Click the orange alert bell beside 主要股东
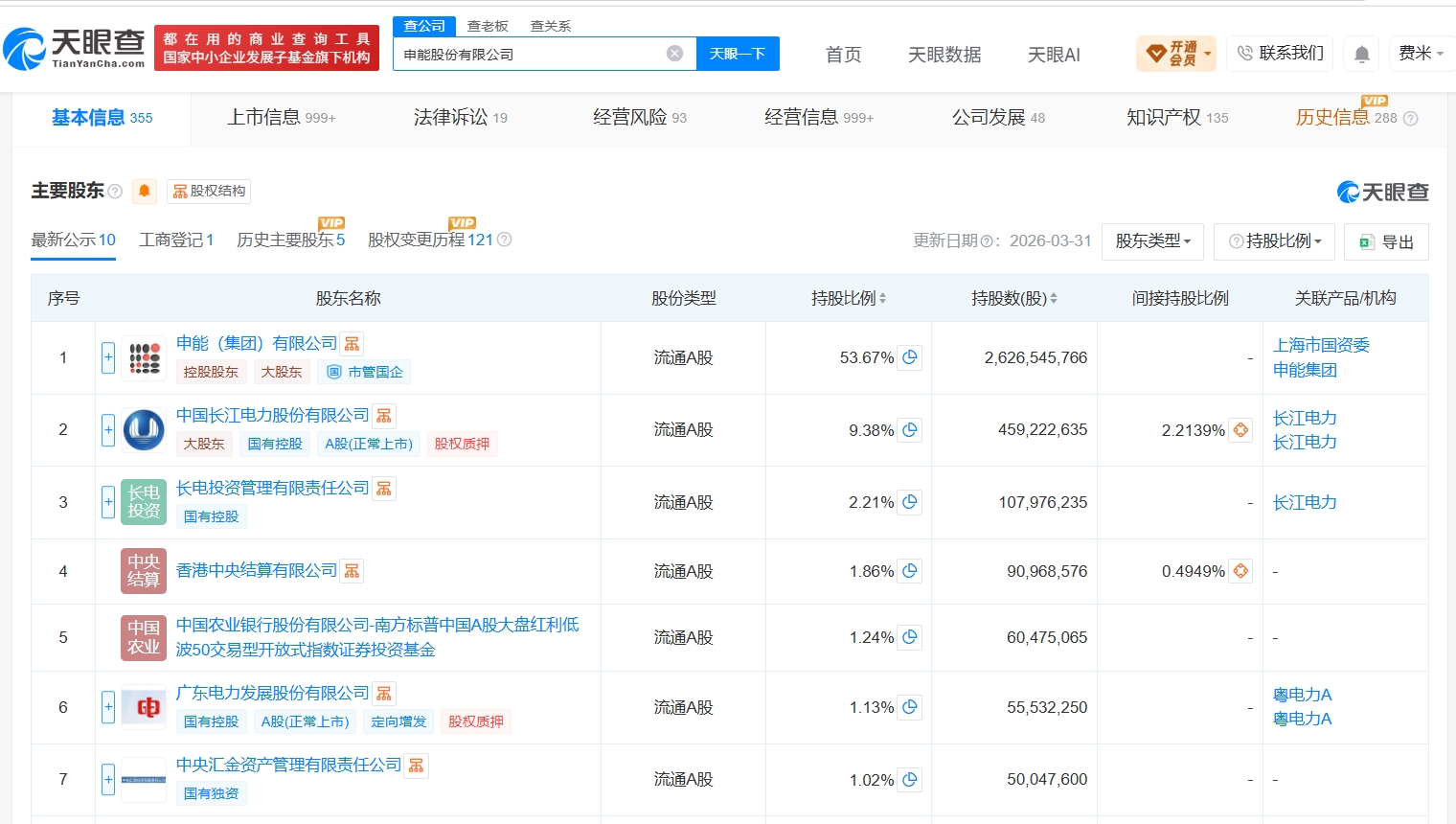The width and height of the screenshot is (1456, 824). click(145, 191)
